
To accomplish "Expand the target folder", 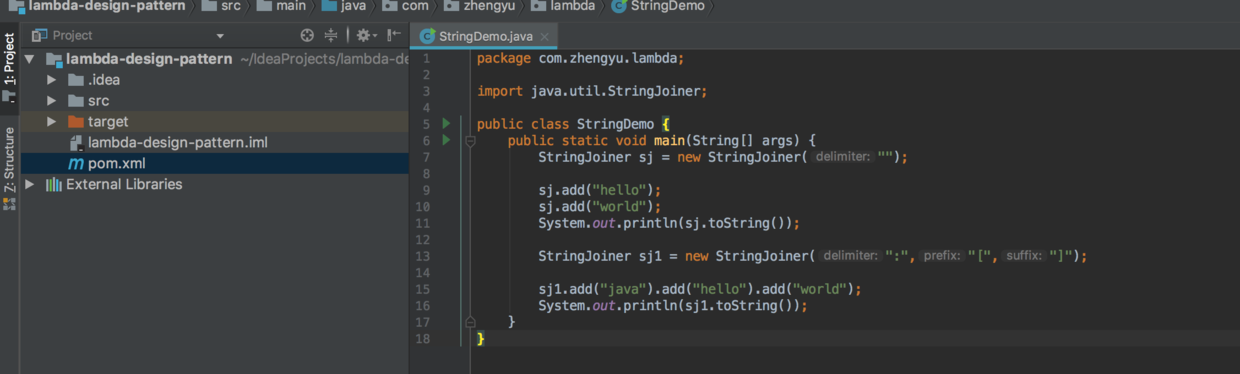I will [x=51, y=122].
